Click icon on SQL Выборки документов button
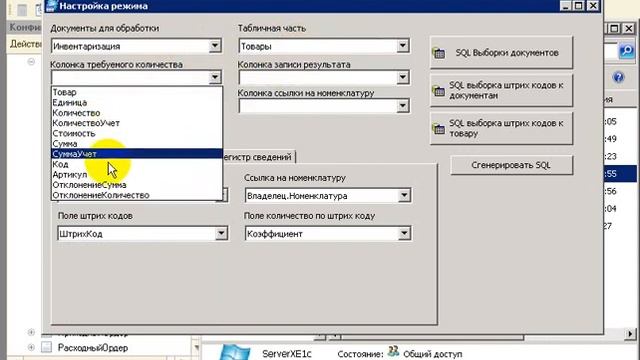Viewport: 640px width, 360px height. pyautogui.click(x=439, y=53)
